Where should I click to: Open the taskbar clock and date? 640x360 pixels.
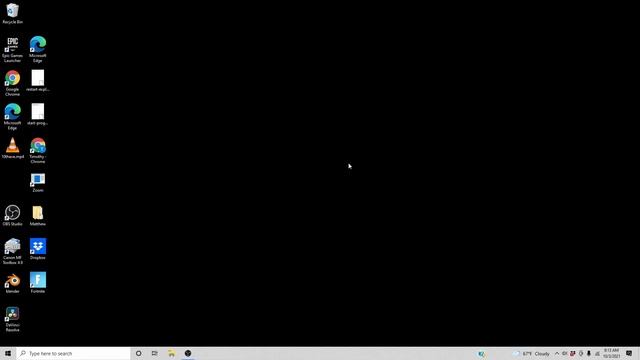click(611, 353)
